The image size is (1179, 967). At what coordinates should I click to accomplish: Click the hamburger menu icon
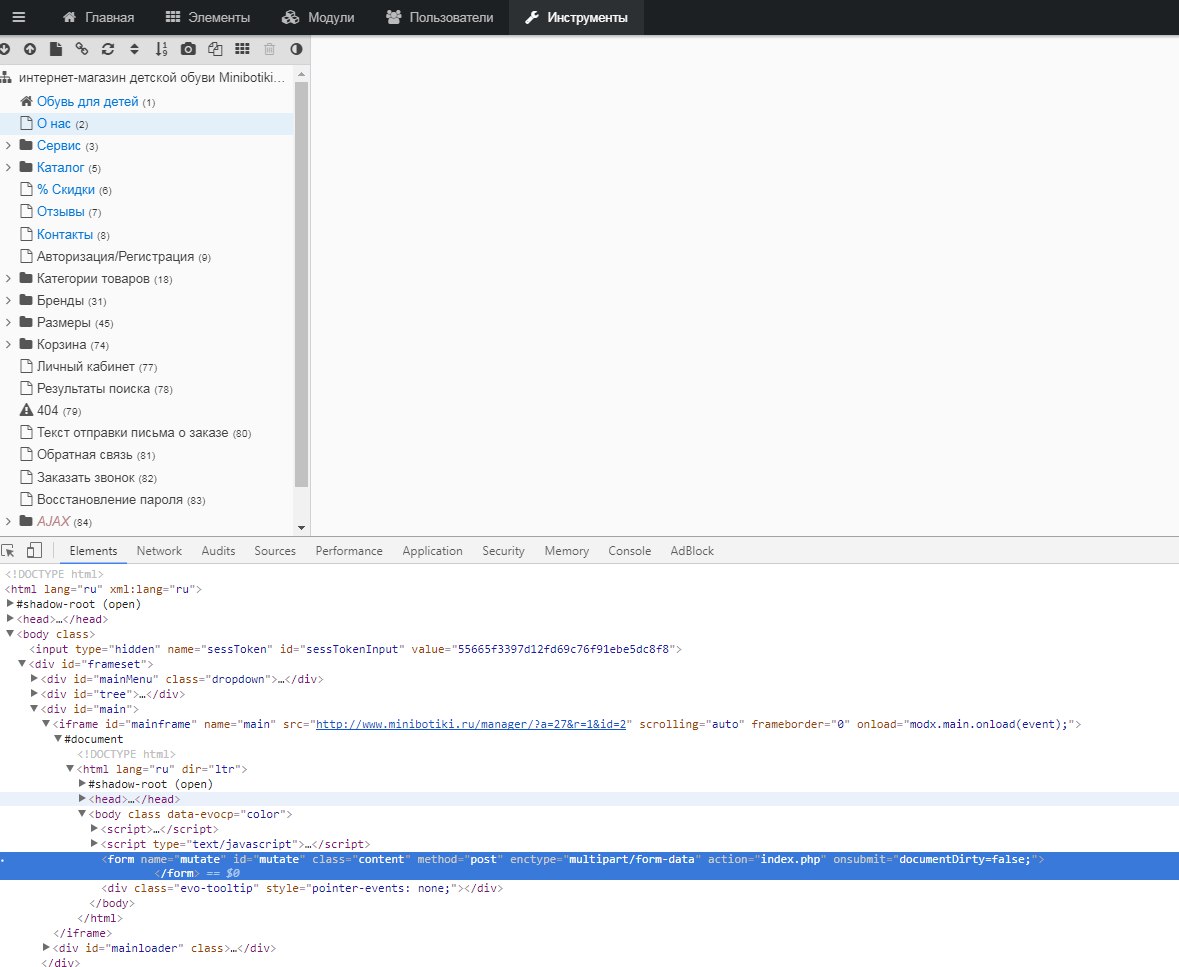19,17
